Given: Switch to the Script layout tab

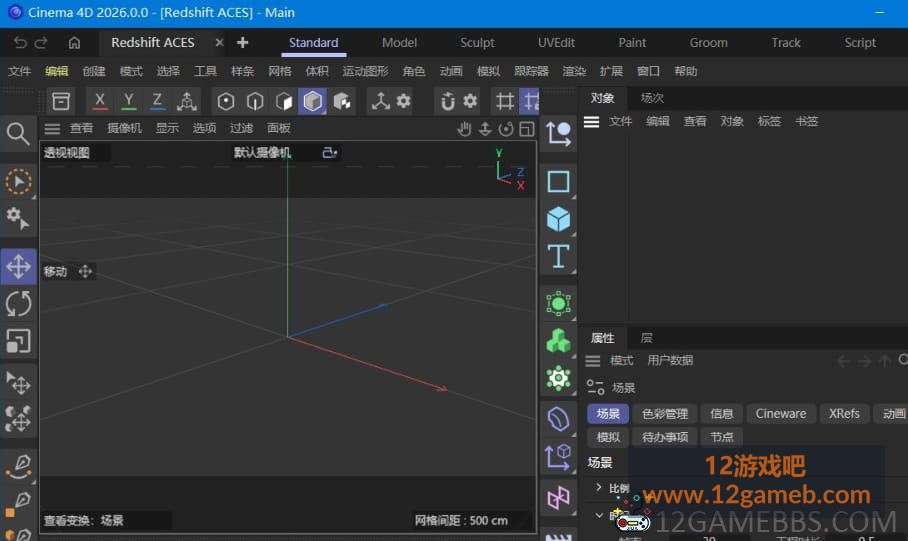Looking at the screenshot, I should click(860, 42).
